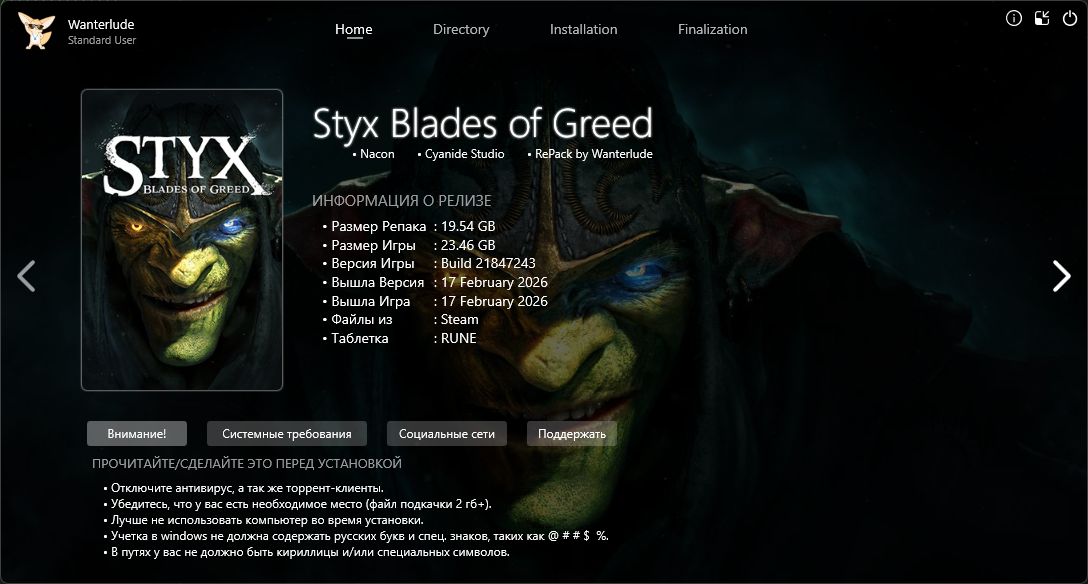Switch to the Home tab
This screenshot has height=584, width=1088.
pos(354,29)
